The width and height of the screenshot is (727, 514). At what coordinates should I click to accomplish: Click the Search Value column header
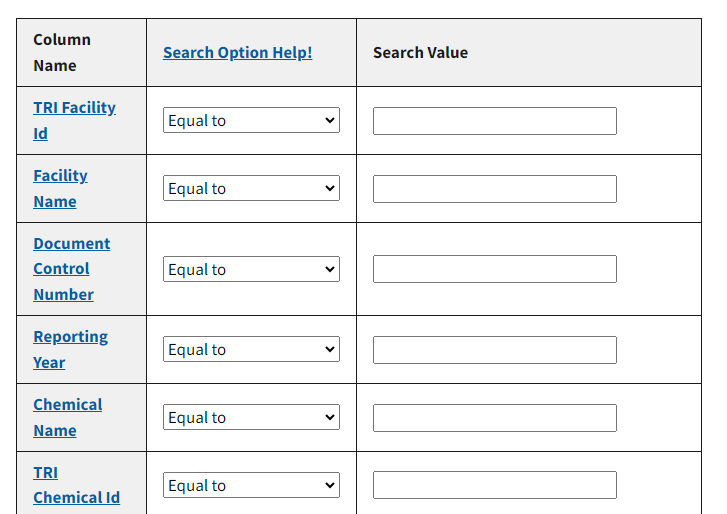[420, 52]
